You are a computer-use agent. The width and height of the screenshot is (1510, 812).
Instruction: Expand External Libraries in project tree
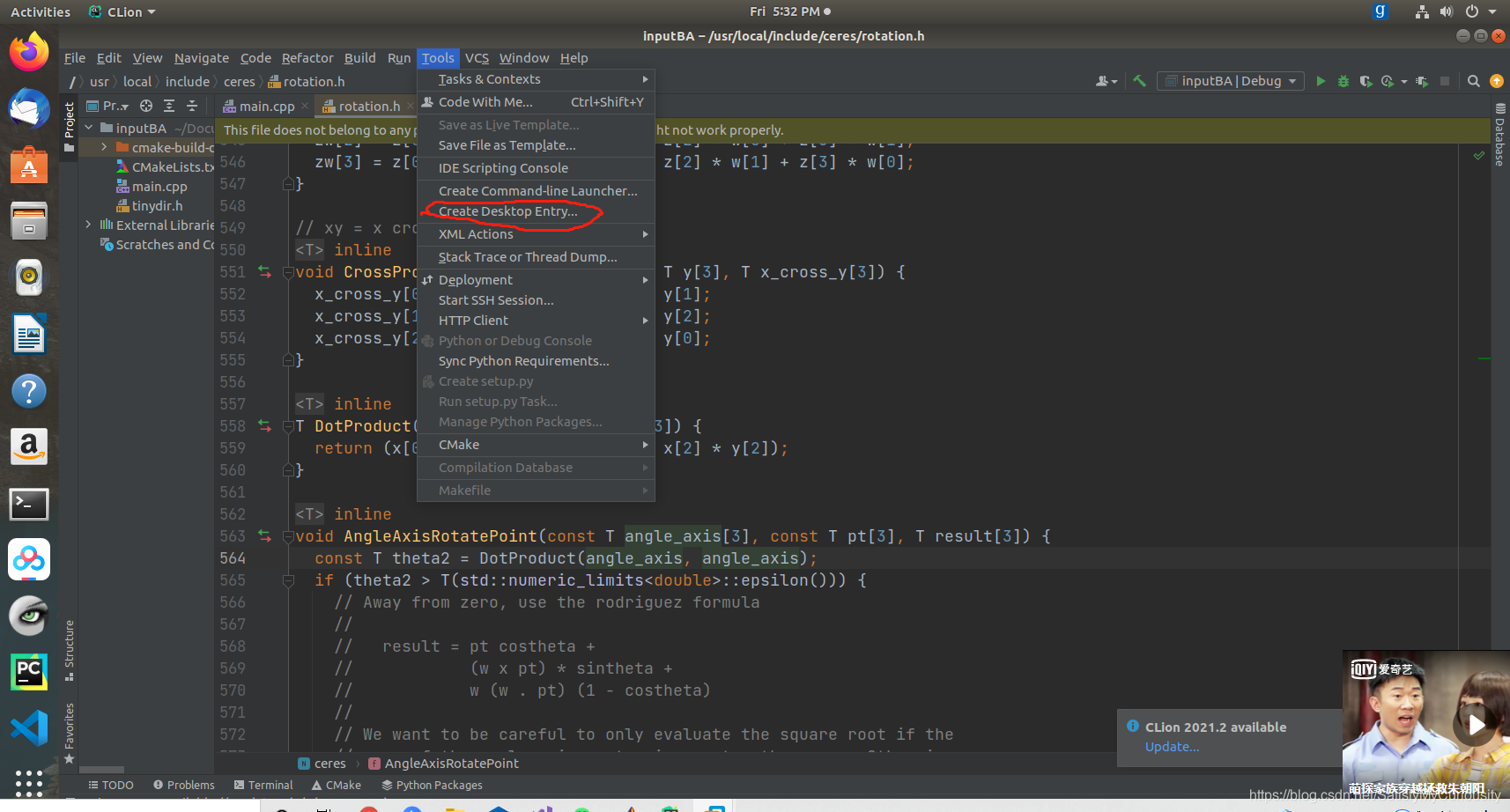(x=89, y=225)
